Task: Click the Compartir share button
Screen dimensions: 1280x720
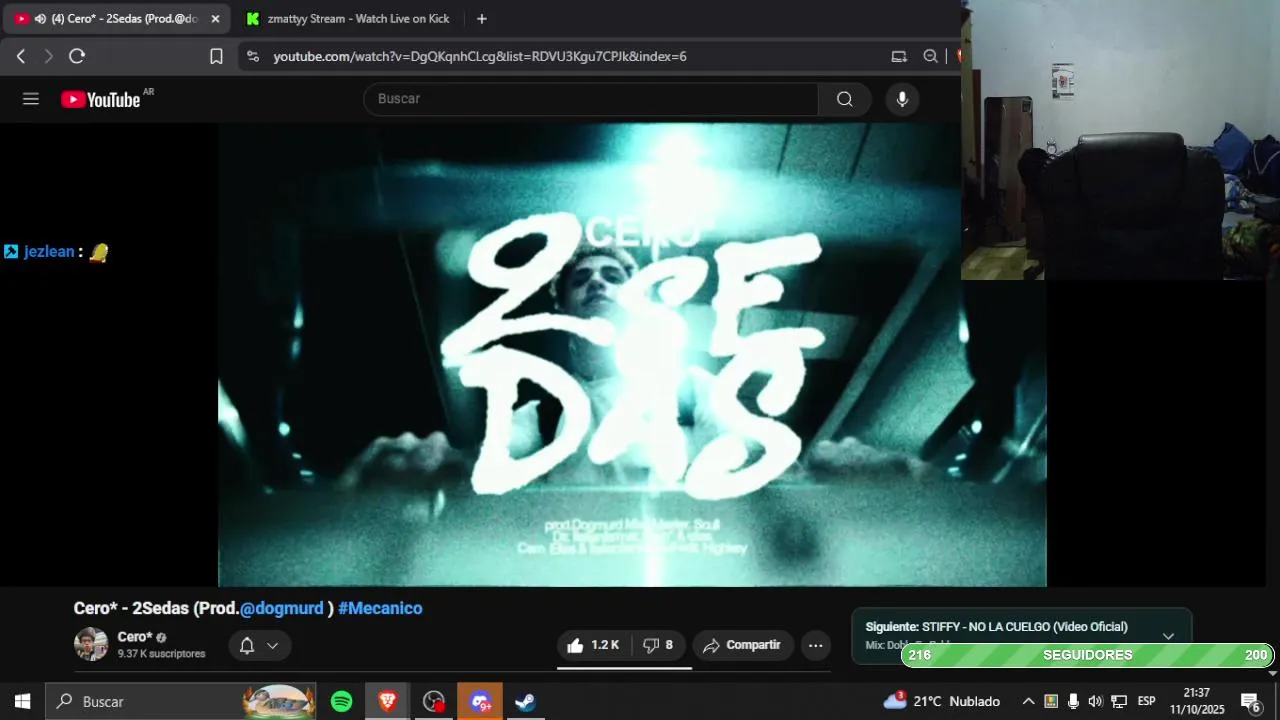Action: (x=743, y=645)
